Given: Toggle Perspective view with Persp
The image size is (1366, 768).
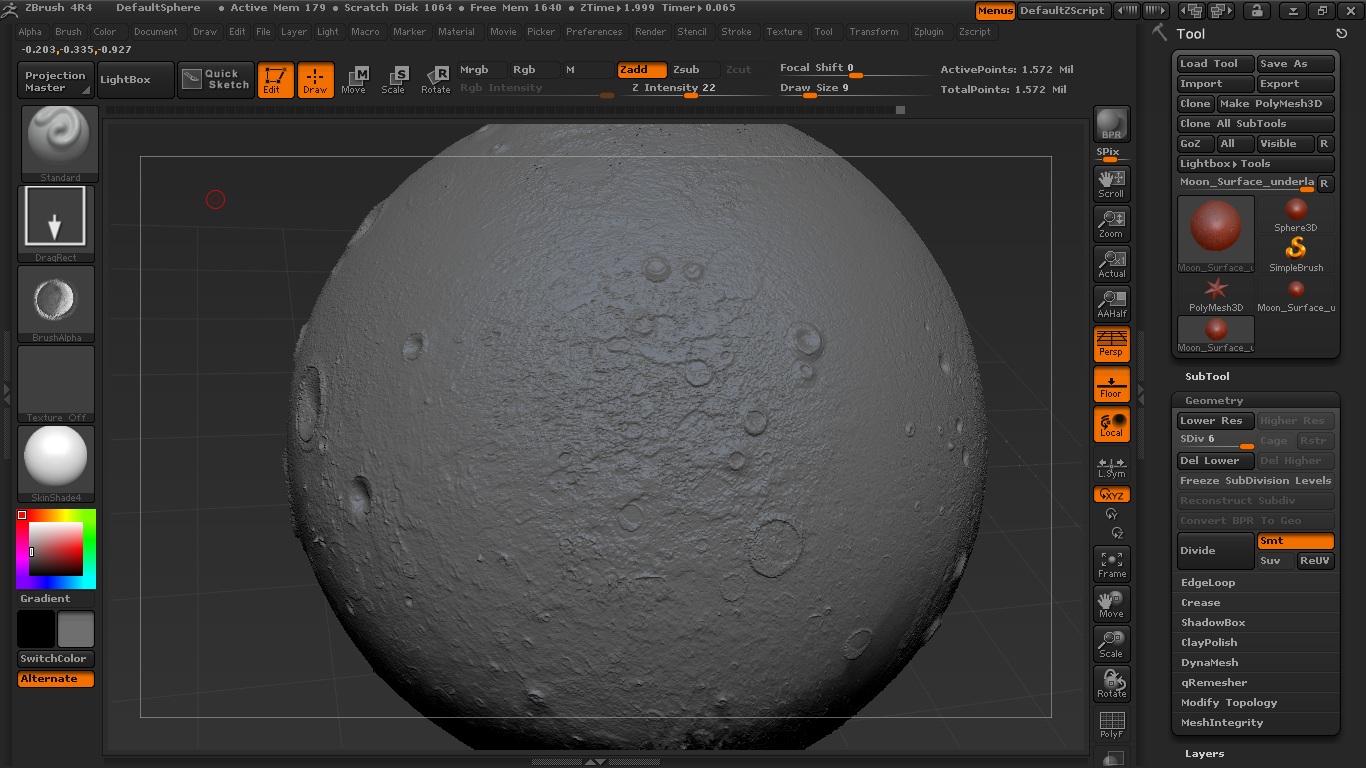Looking at the screenshot, I should point(1111,343).
